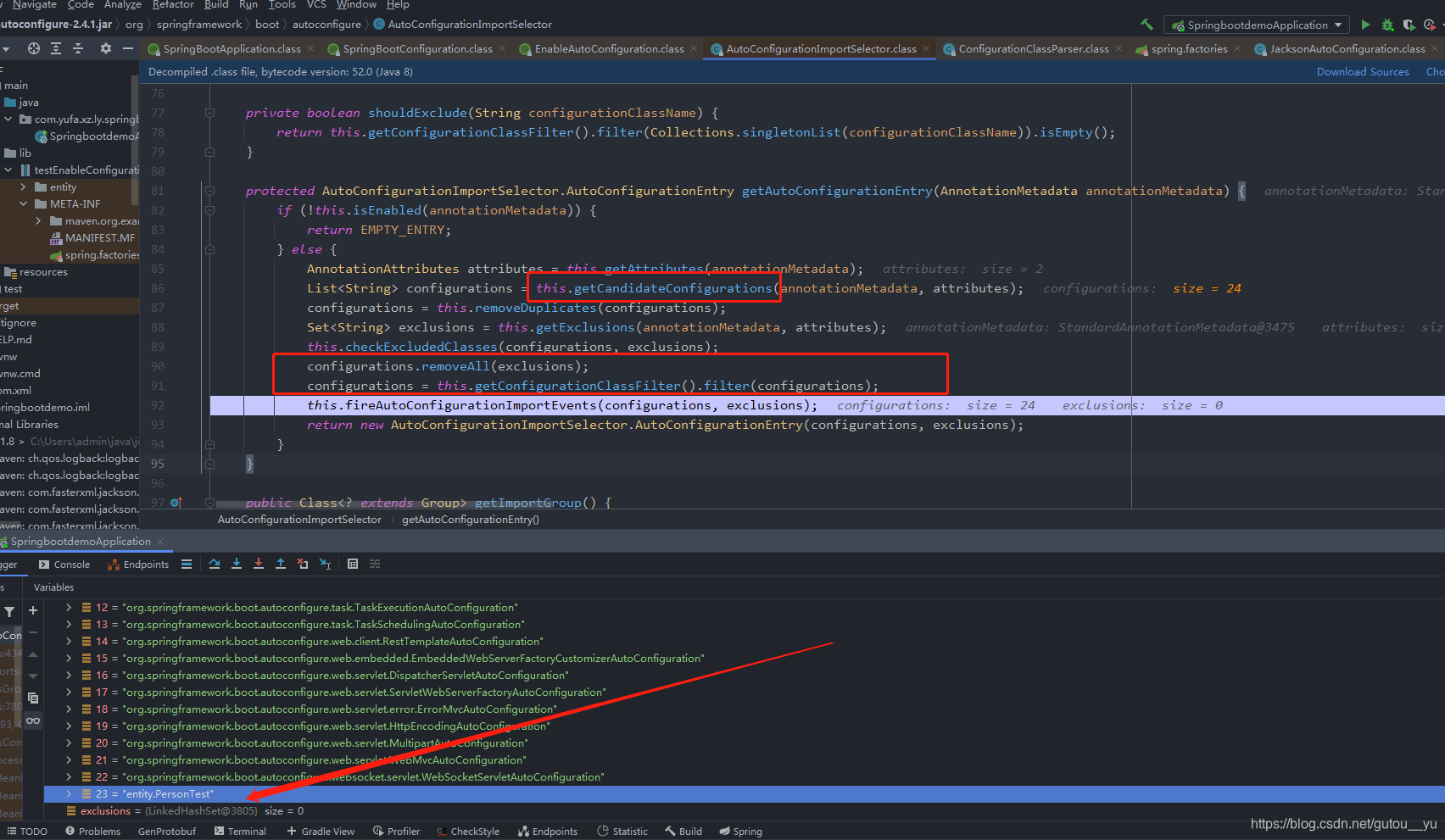Run SpringbootdemoApplication with the green play icon
The width and height of the screenshot is (1445, 840).
click(x=1365, y=25)
